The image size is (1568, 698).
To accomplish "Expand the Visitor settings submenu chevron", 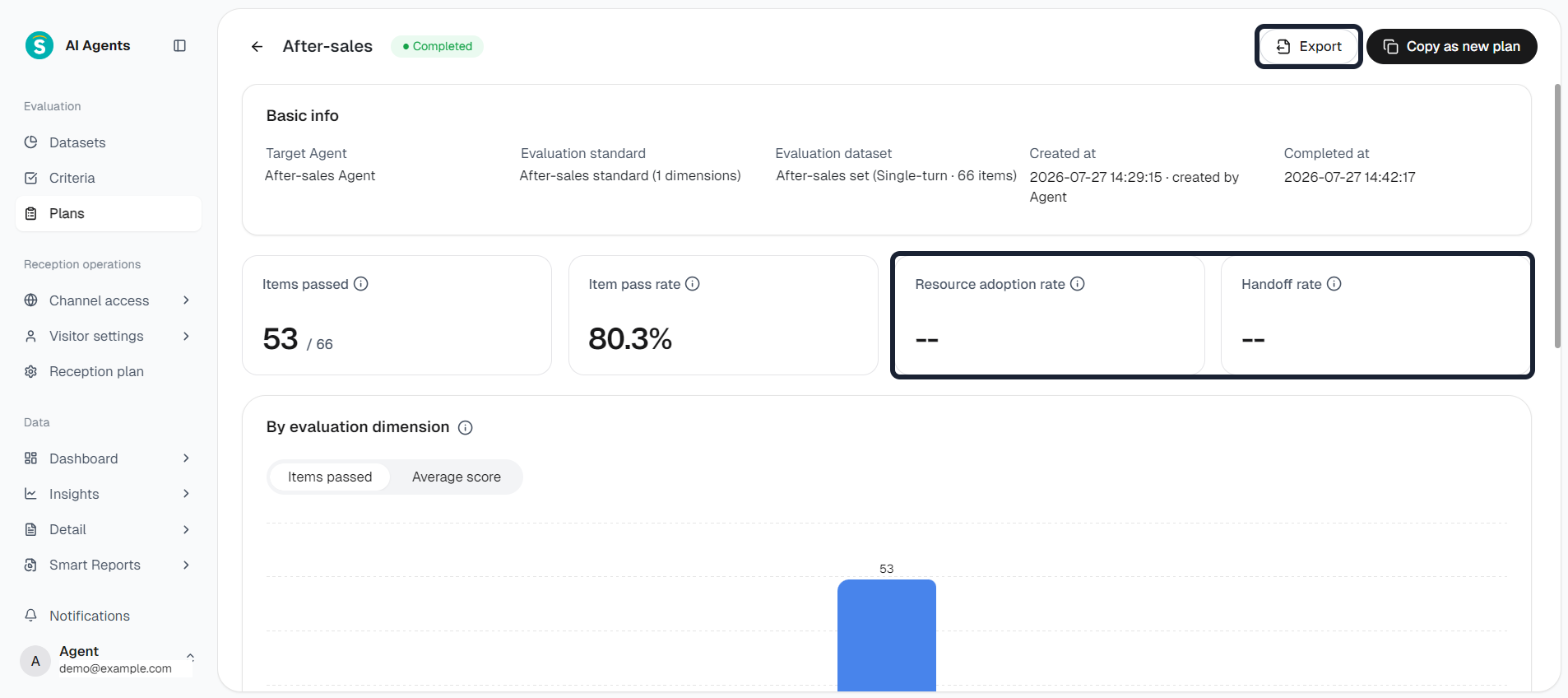I will click(x=186, y=336).
